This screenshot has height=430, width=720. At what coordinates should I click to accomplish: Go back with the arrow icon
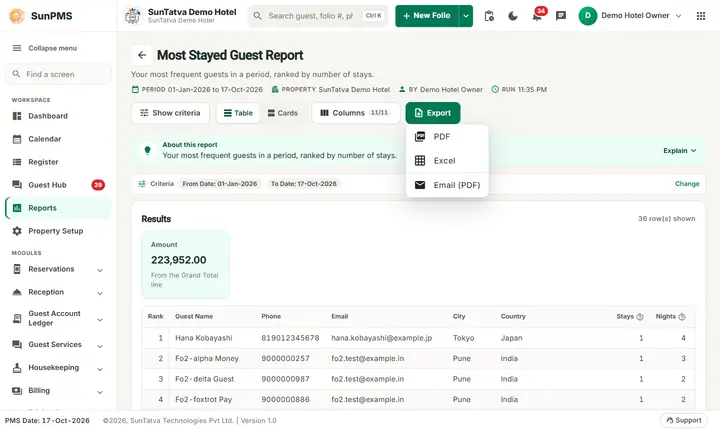[x=142, y=55]
